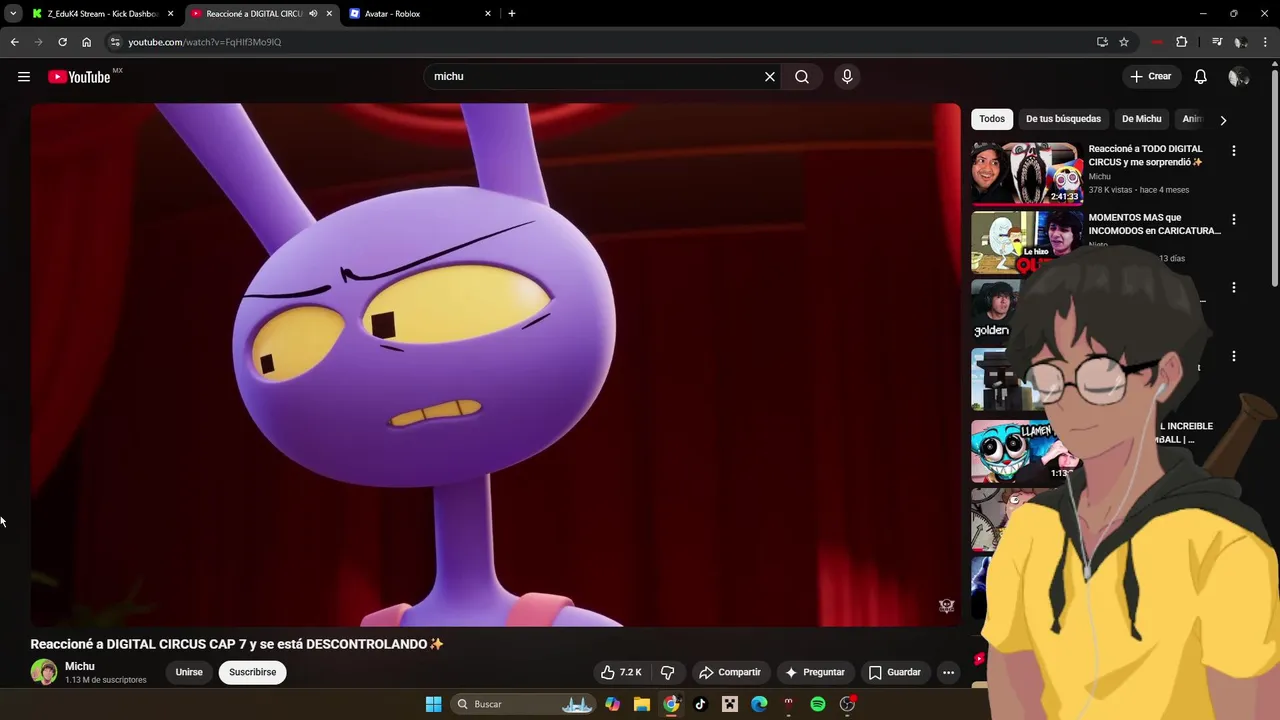Open a new browser tab with plus

512,14
